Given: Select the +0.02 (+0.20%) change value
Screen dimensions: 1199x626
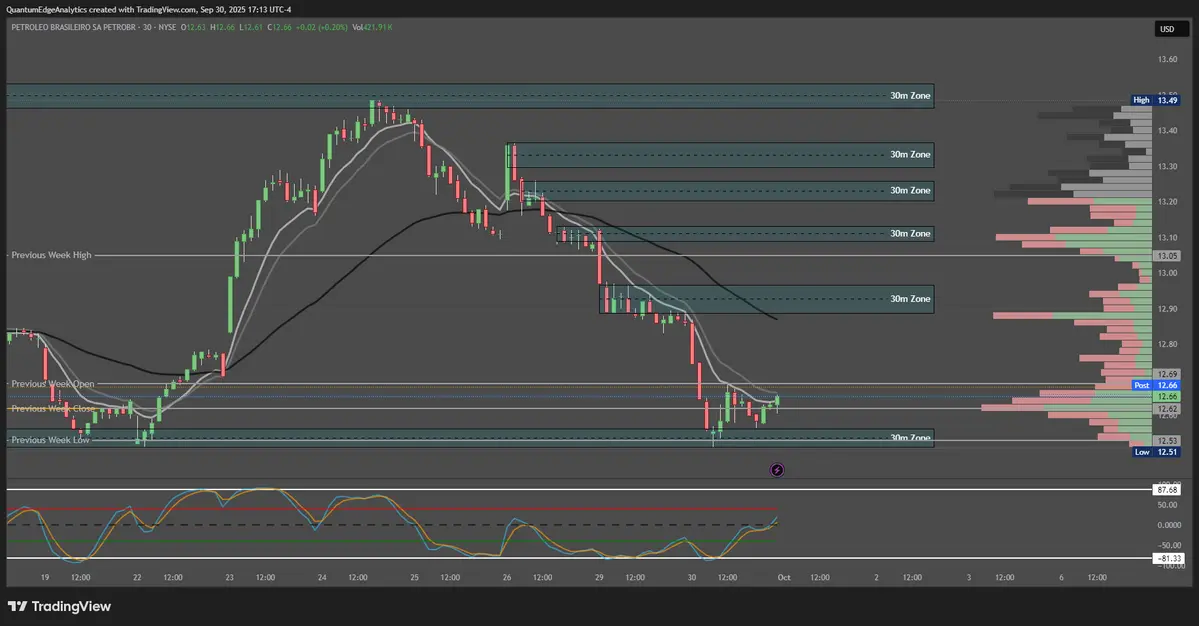Looking at the screenshot, I should (321, 28).
